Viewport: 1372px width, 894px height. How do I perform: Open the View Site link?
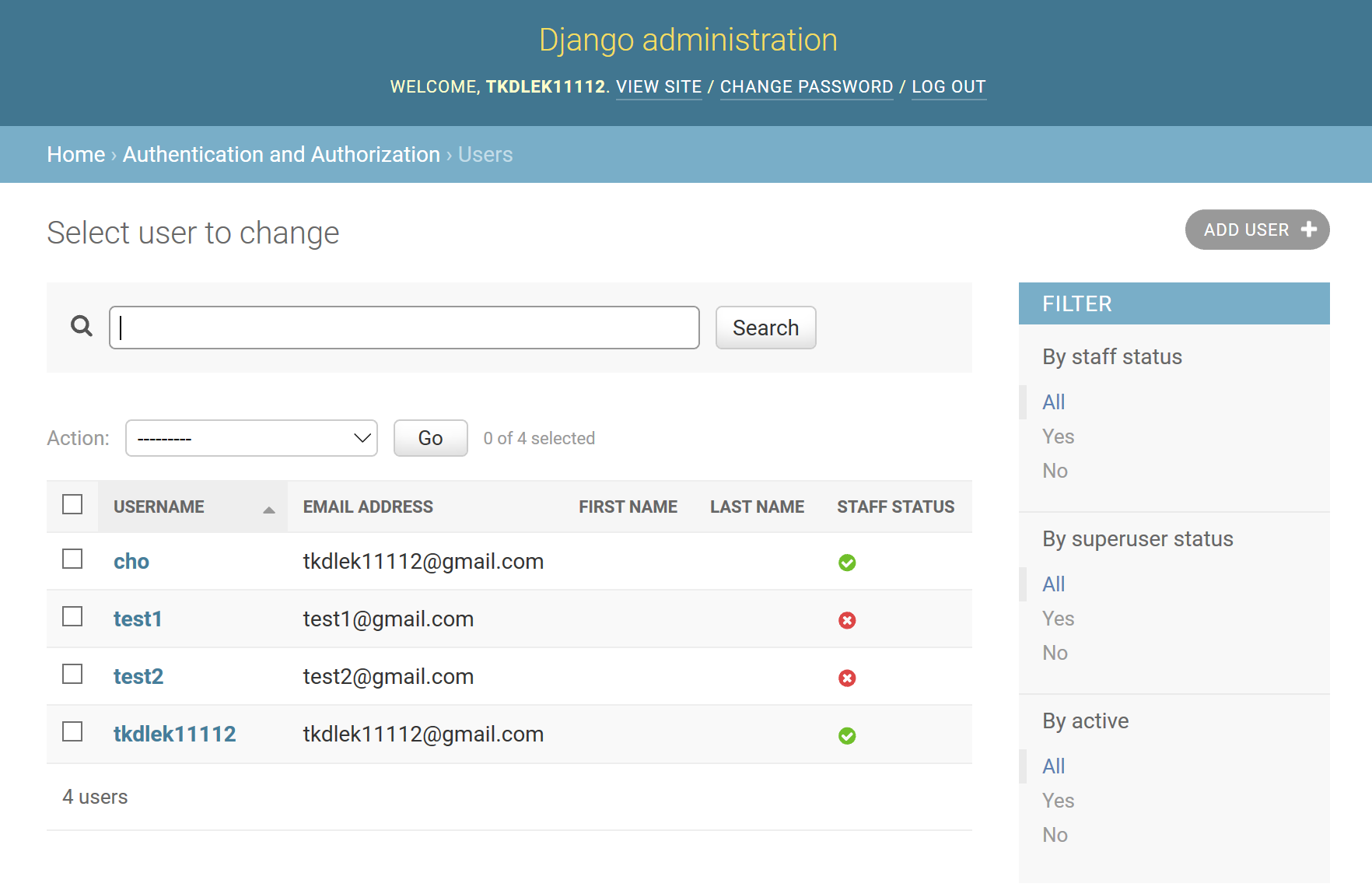click(659, 87)
